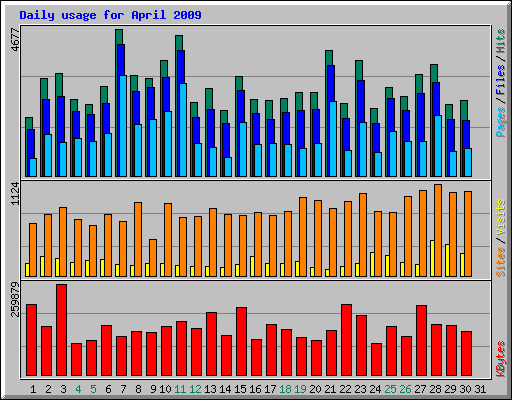Click the Hits legend label

click(x=501, y=41)
